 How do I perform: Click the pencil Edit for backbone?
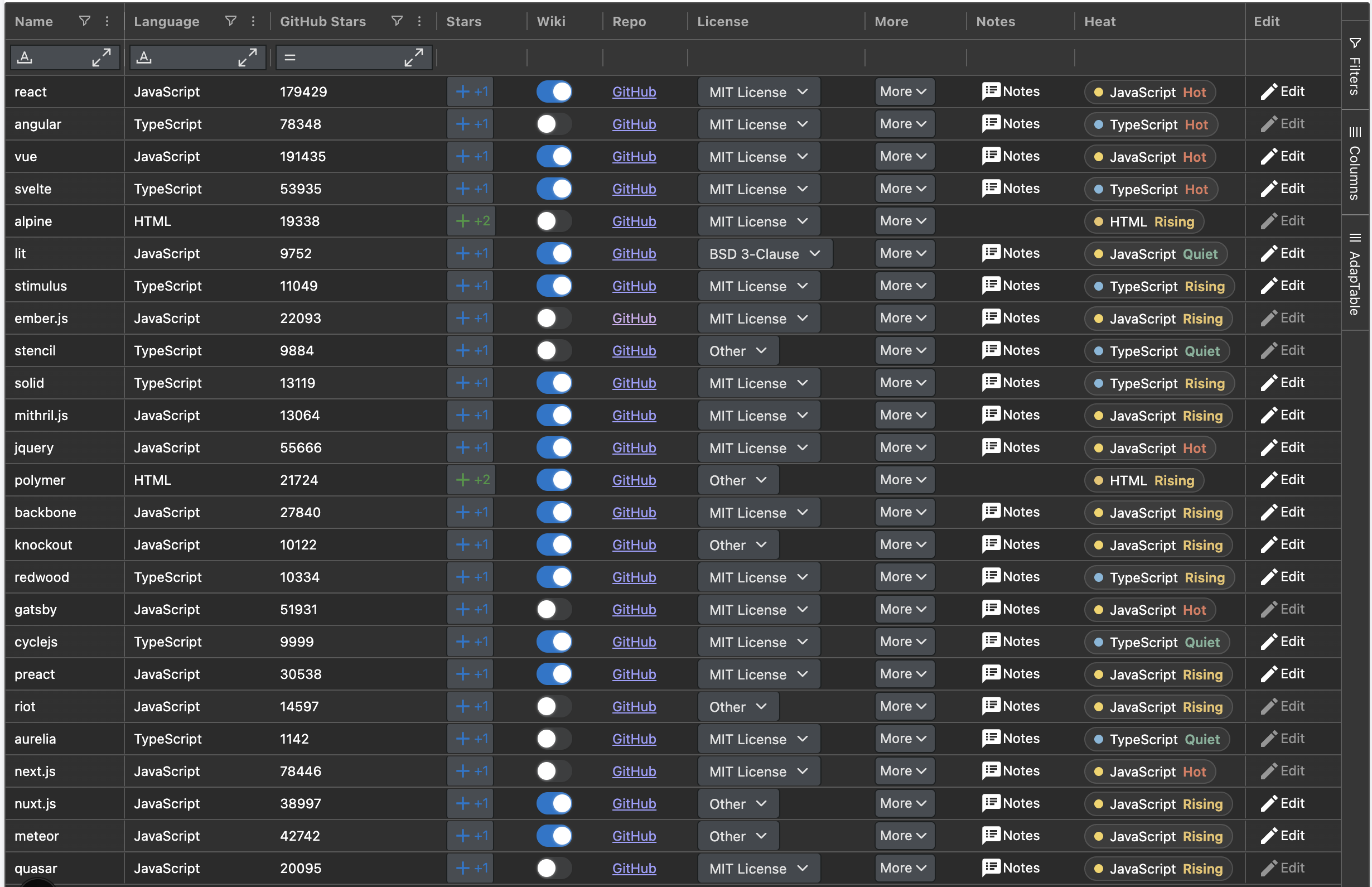[1282, 513]
